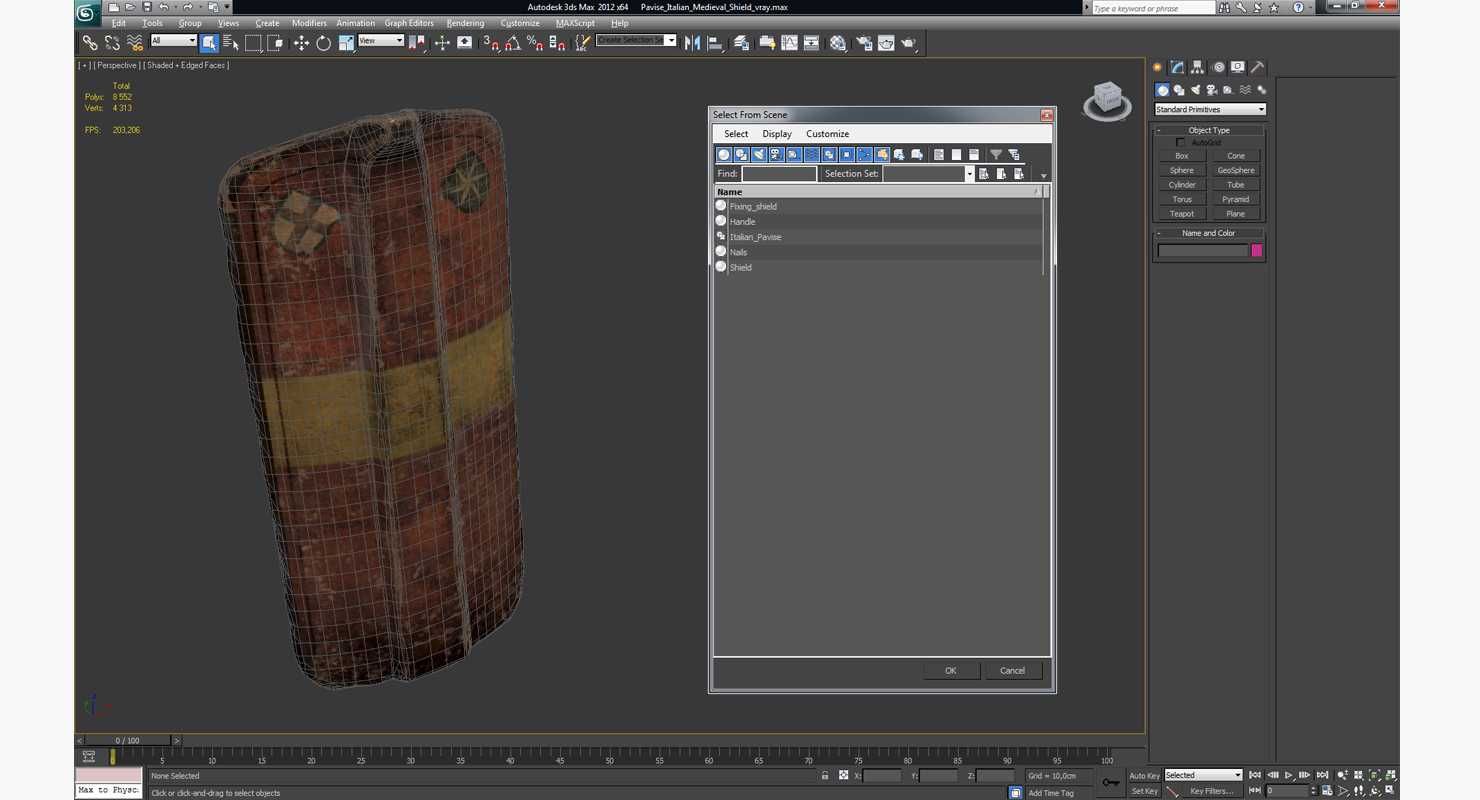Activate the Select Object tool
This screenshot has height=800, width=1480.
(x=209, y=43)
